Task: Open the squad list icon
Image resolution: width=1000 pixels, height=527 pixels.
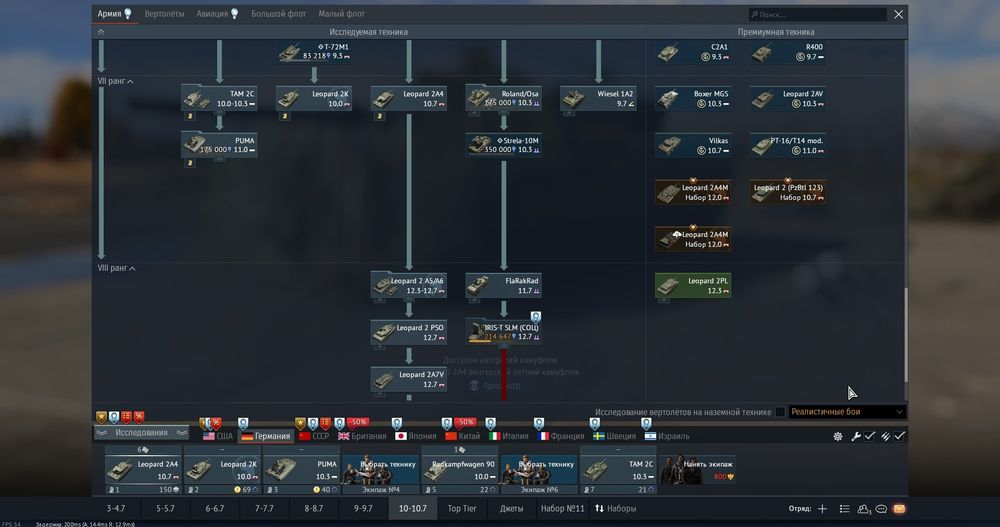Action: (844, 508)
